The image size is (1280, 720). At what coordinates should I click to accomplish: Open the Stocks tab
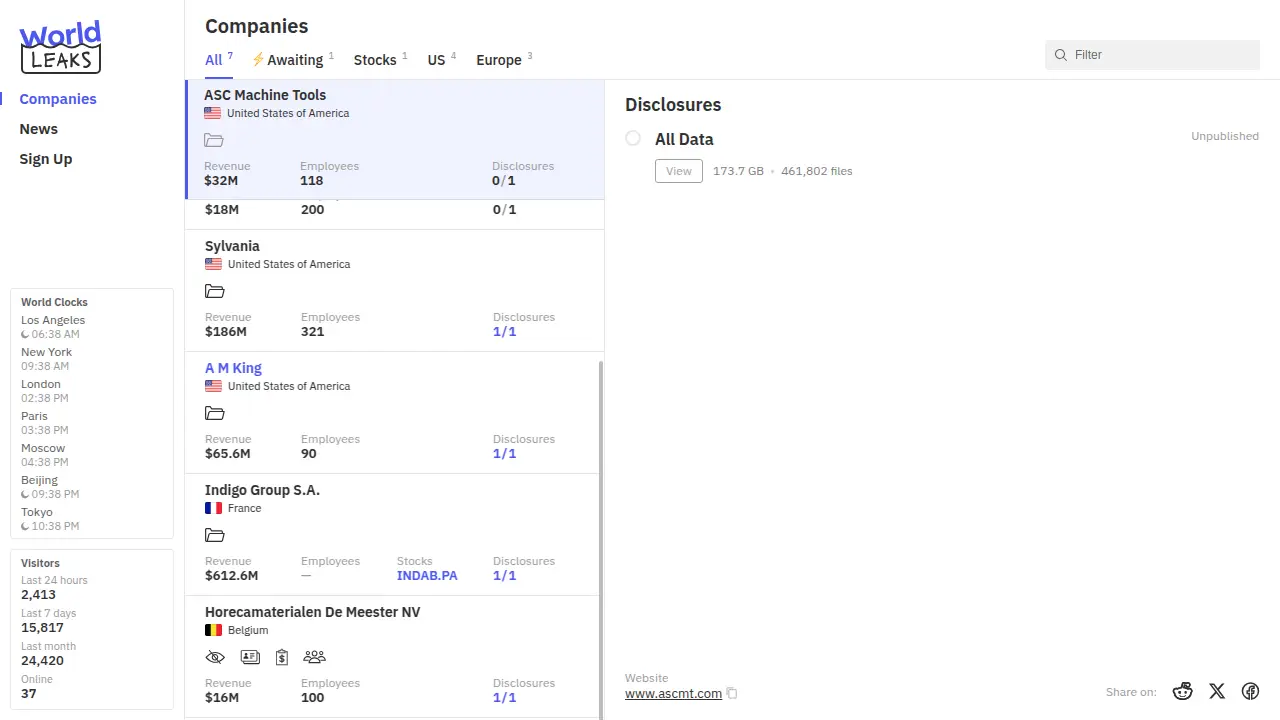tap(375, 60)
